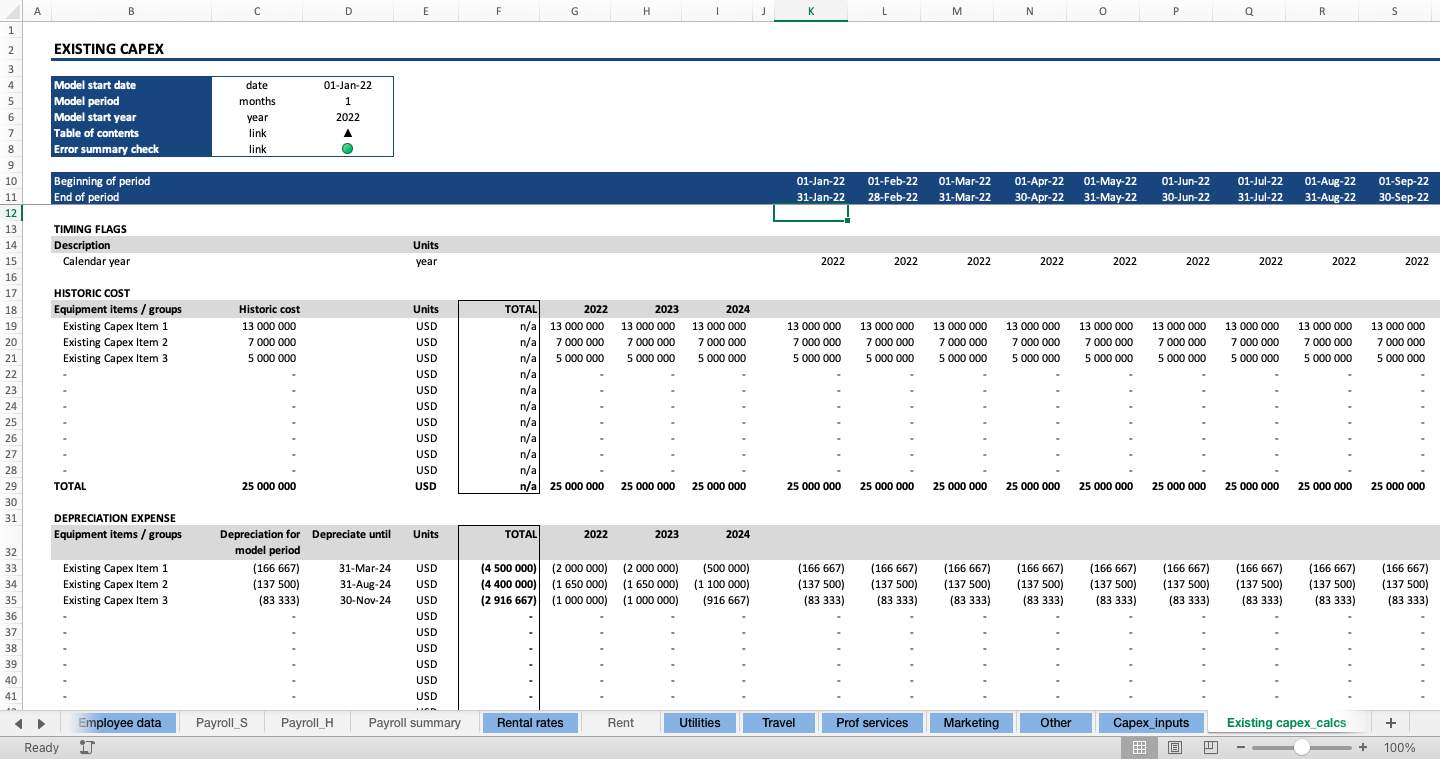Open the Marketing sheet tab
The width and height of the screenshot is (1440, 759).
tap(971, 723)
